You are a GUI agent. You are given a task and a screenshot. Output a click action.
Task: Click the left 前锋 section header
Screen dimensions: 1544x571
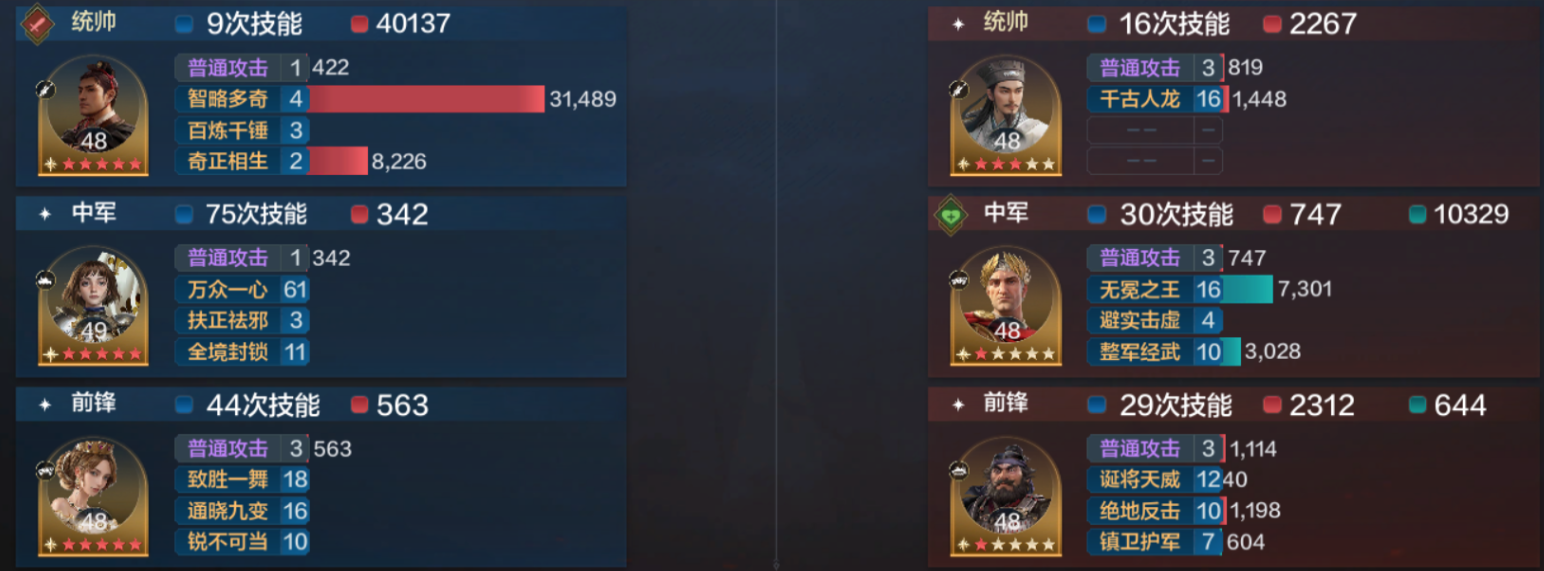321,404
